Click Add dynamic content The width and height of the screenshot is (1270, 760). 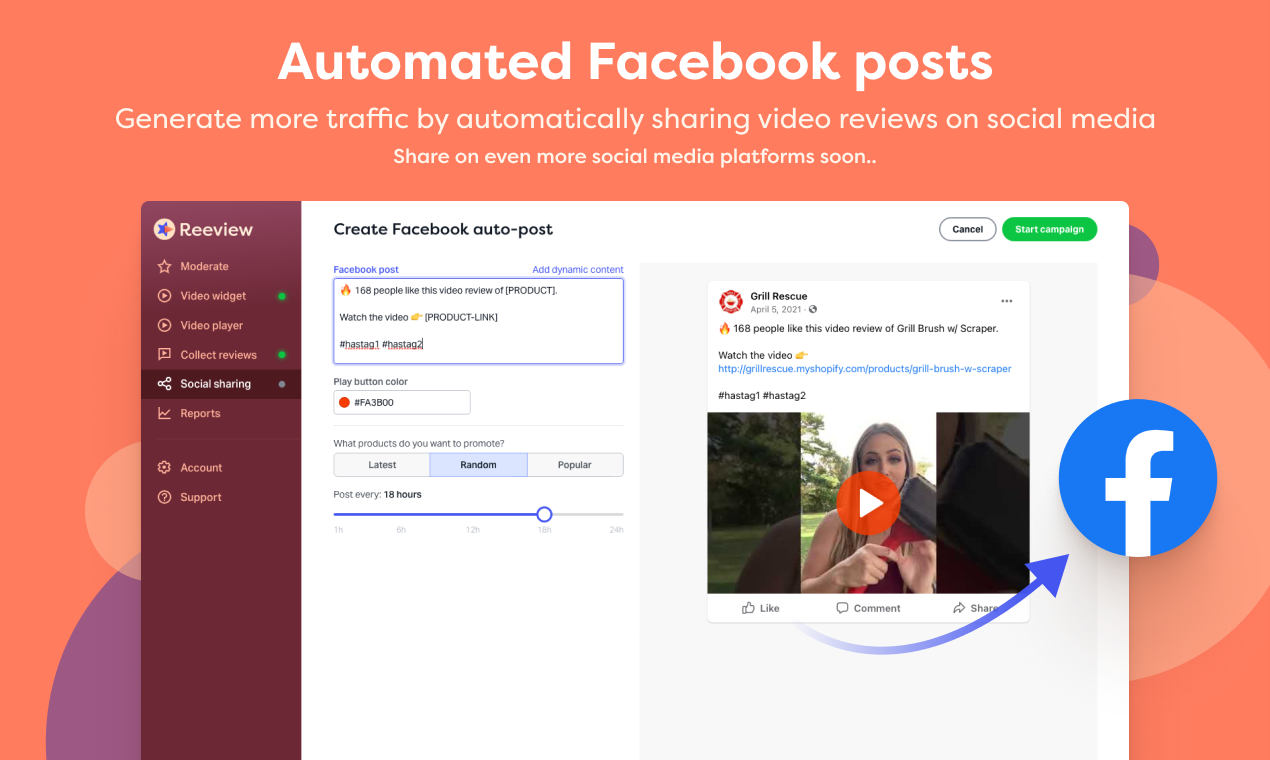[577, 269]
